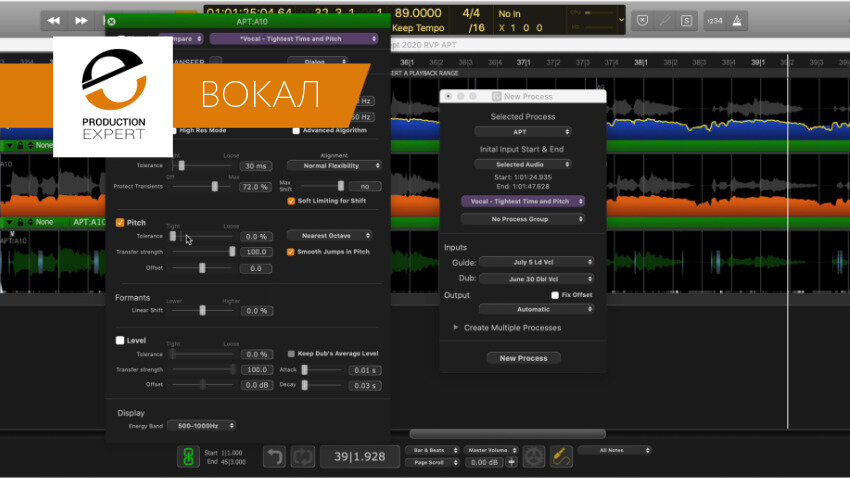Viewport: 850px width, 478px height.
Task: Enable the Fix Offset checkbox
Action: 555,295
